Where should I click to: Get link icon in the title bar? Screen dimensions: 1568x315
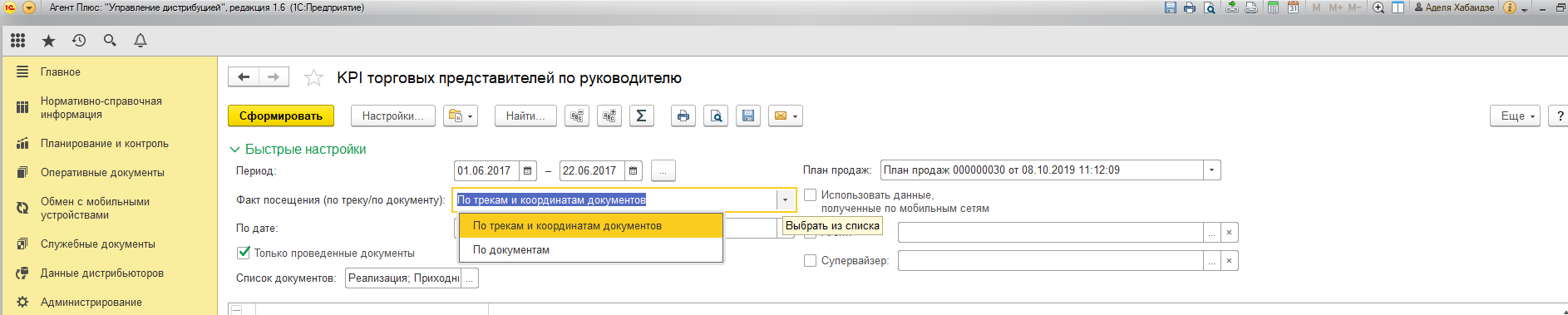tap(1231, 7)
